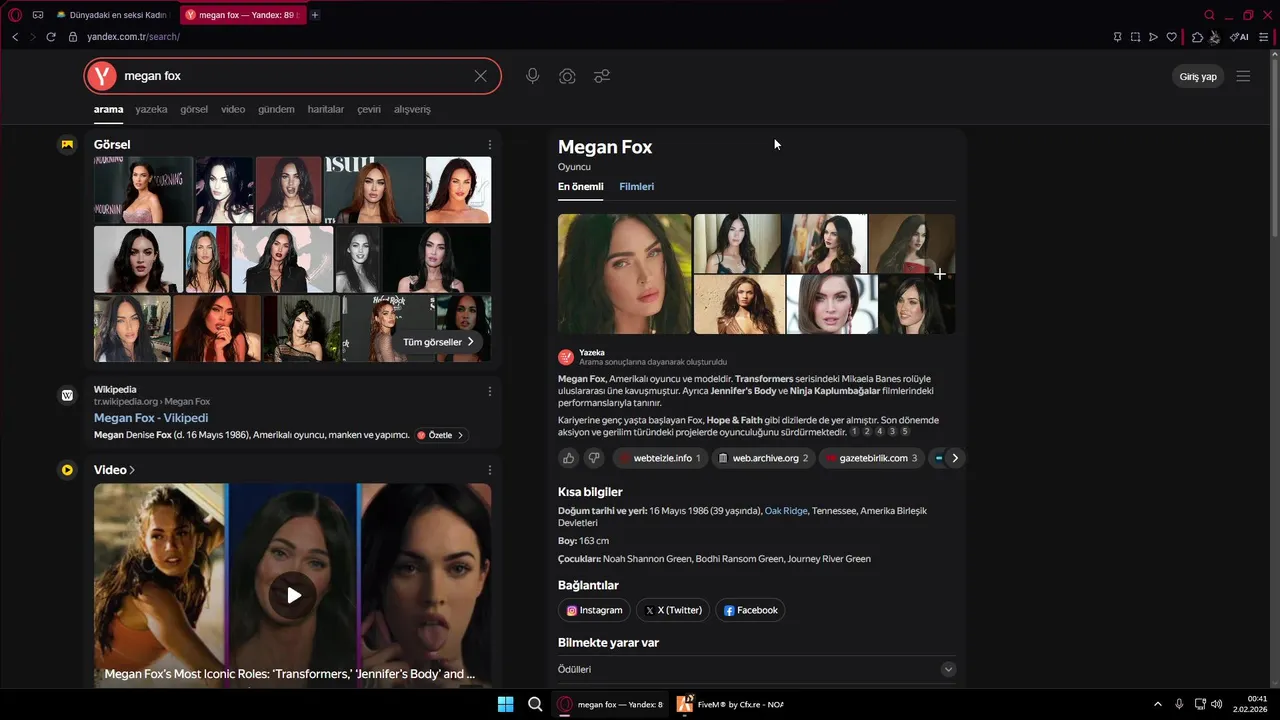Open a new tab with the plus button
Viewport: 1280px width, 720px height.
315,15
